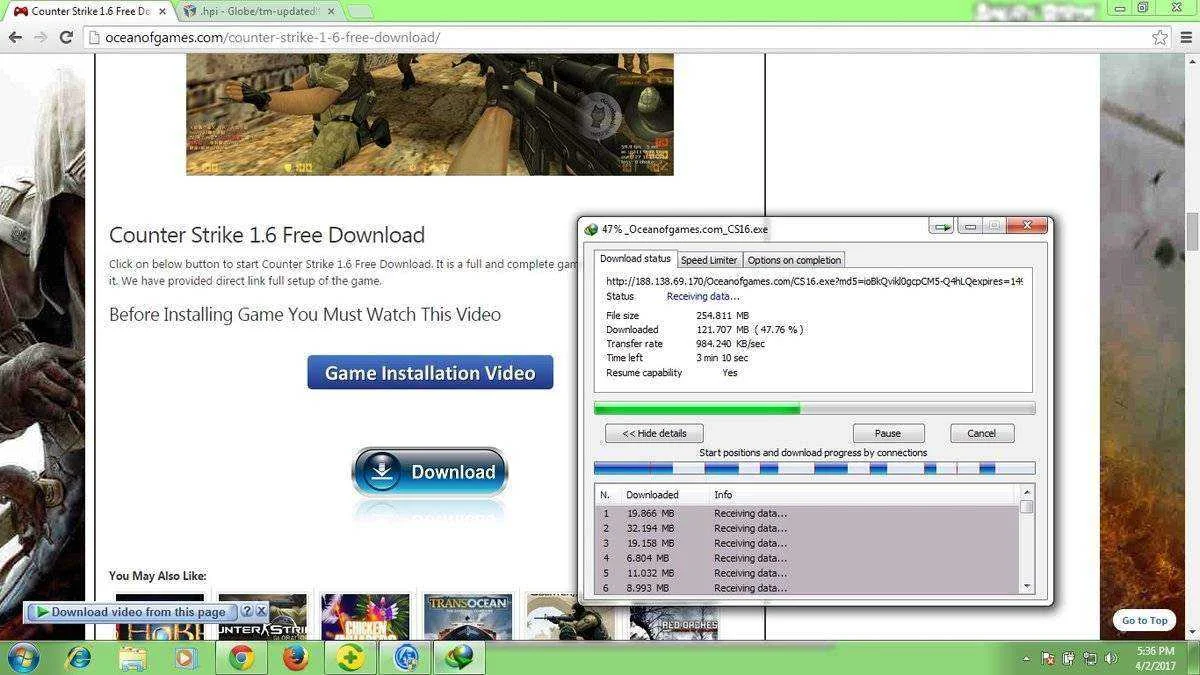Viewport: 1200px width, 675px height.
Task: Click the IDM minimize-to-tray green arrow button
Action: point(940,227)
